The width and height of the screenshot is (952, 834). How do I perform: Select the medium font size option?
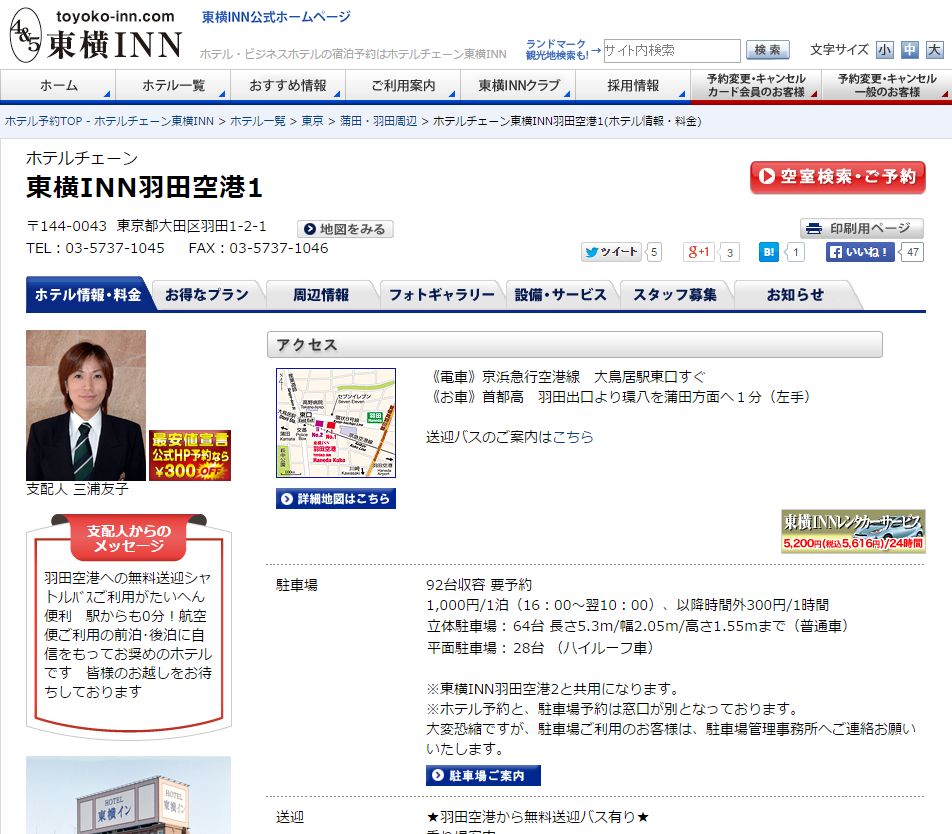[x=909, y=49]
